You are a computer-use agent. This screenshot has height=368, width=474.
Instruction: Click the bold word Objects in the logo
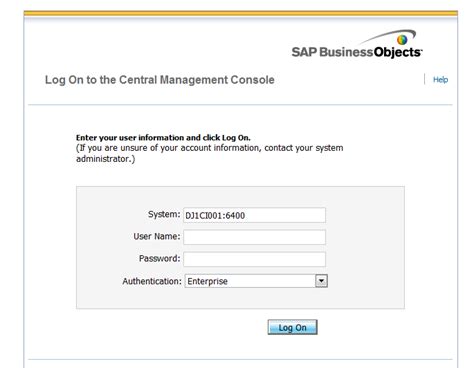click(x=398, y=52)
